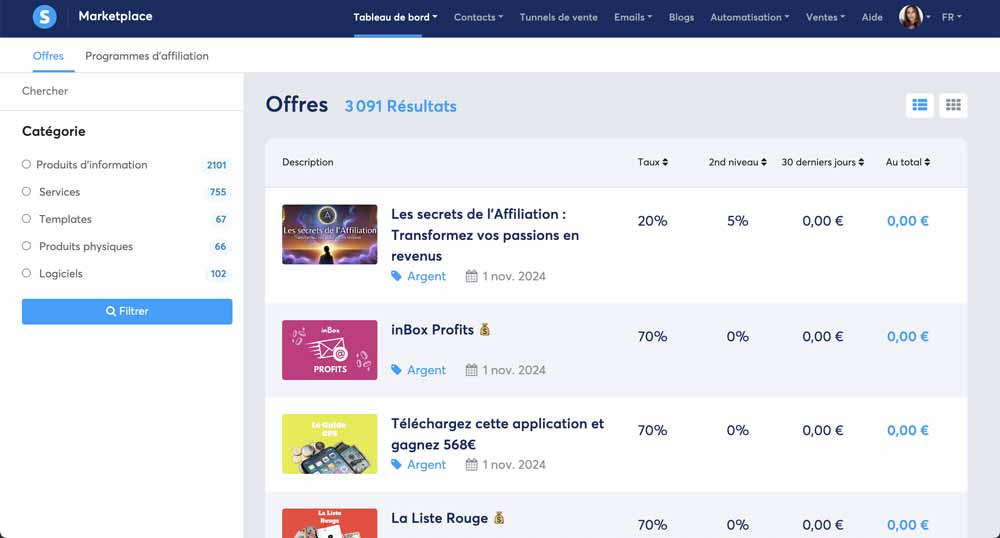Open Téléchargez cette application et gagnez 568€ offer
The image size is (1000, 538).
click(x=497, y=433)
